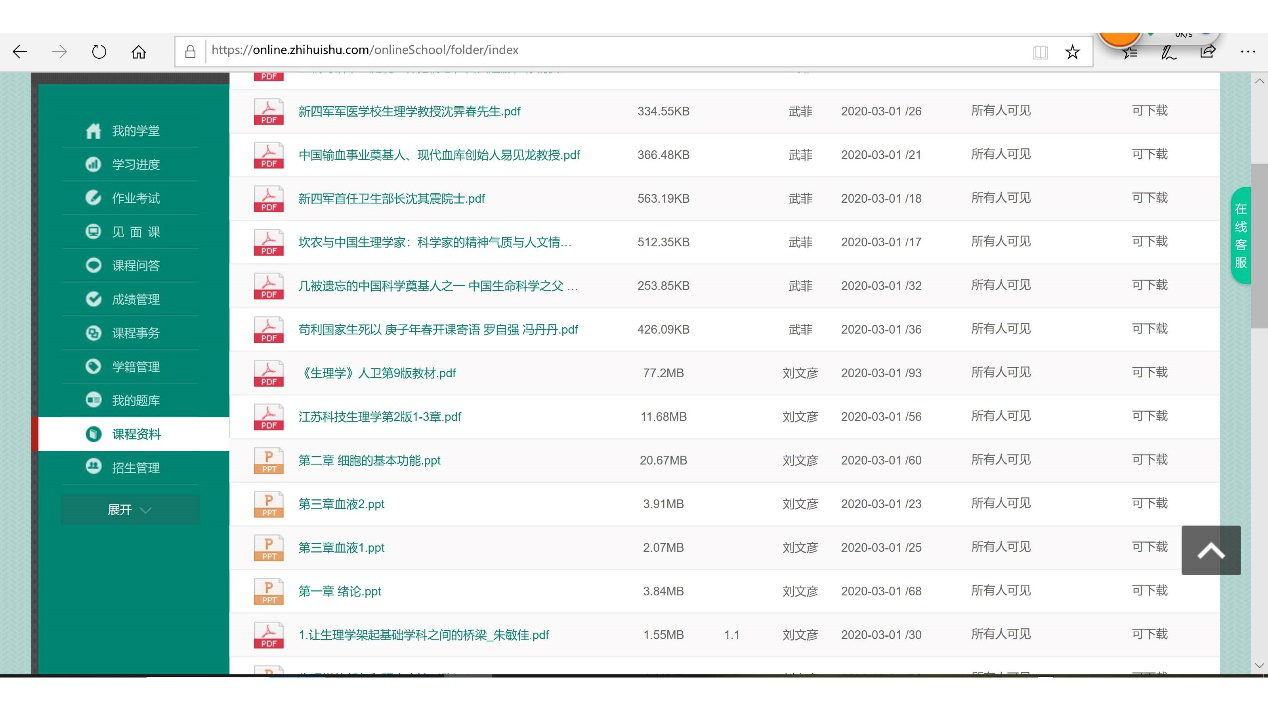Open file 第三章血液2.ppt

coord(341,504)
